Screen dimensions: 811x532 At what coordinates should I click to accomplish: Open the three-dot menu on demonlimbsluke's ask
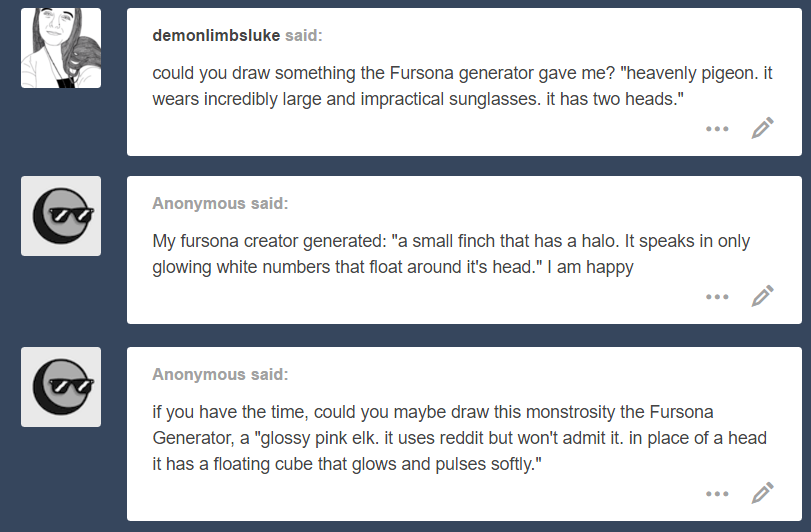tap(717, 128)
